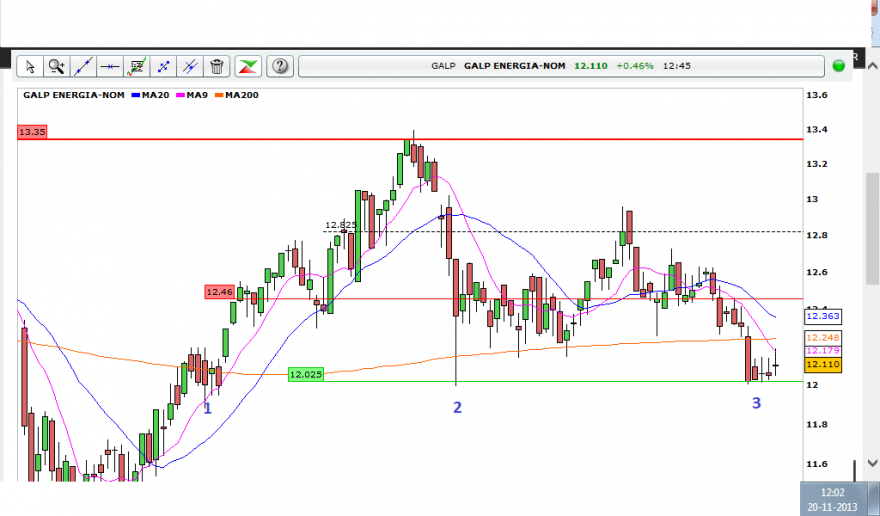Click the green and red arrows icon
The width and height of the screenshot is (880, 516).
tap(248, 66)
